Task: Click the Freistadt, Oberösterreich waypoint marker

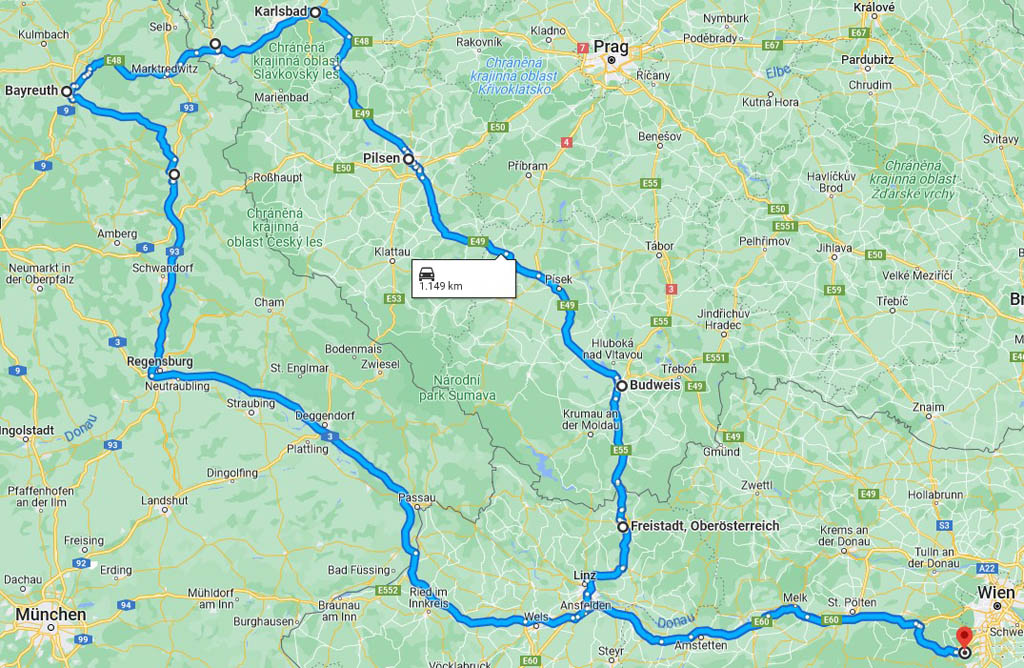Action: click(x=623, y=526)
